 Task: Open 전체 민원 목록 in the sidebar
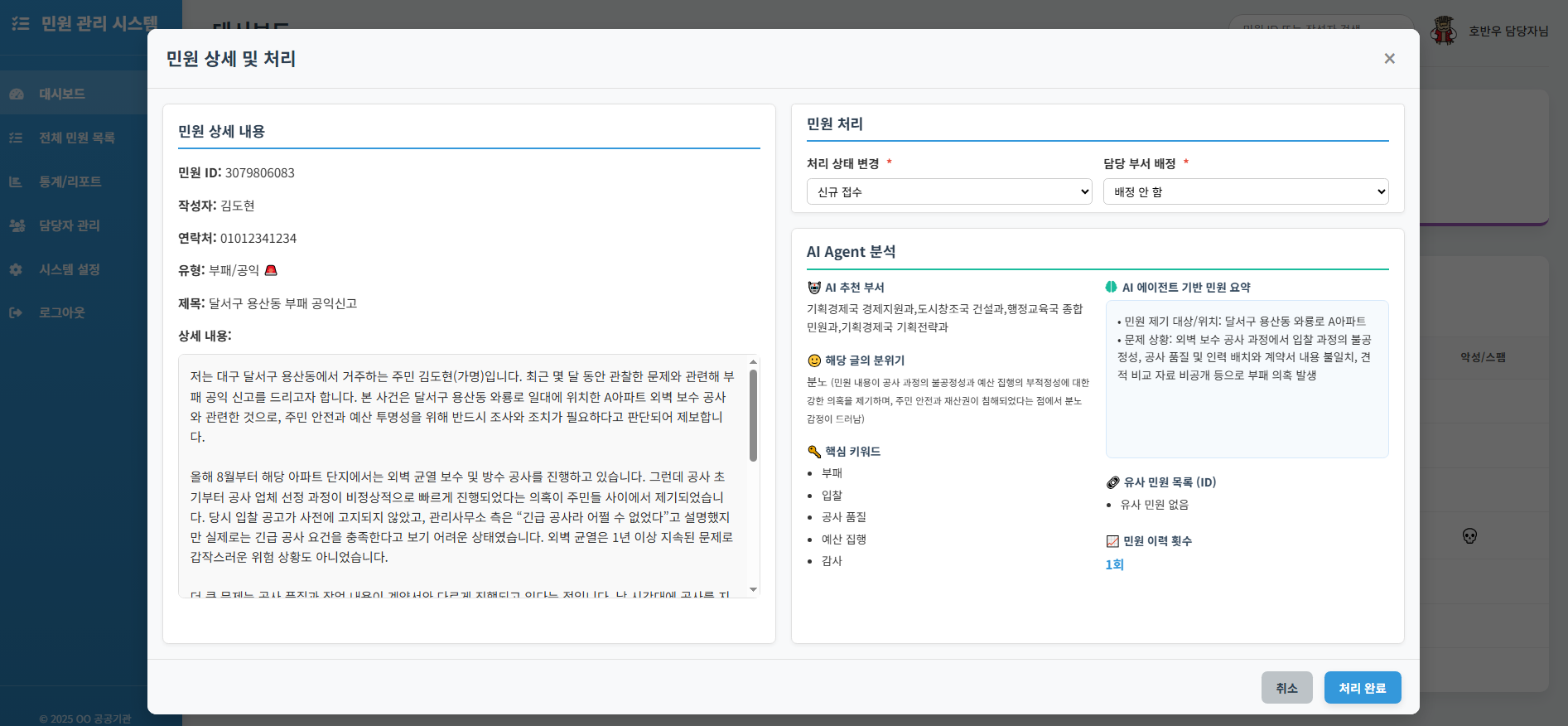(76, 138)
